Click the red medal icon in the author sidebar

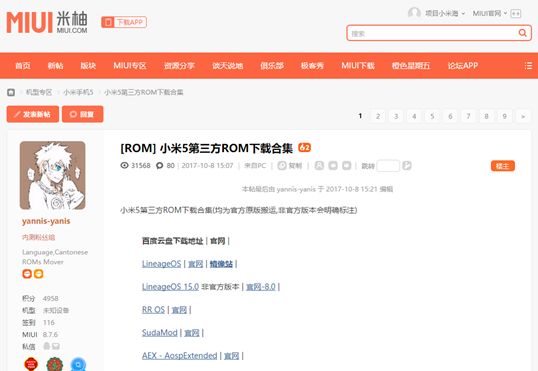click(x=31, y=364)
